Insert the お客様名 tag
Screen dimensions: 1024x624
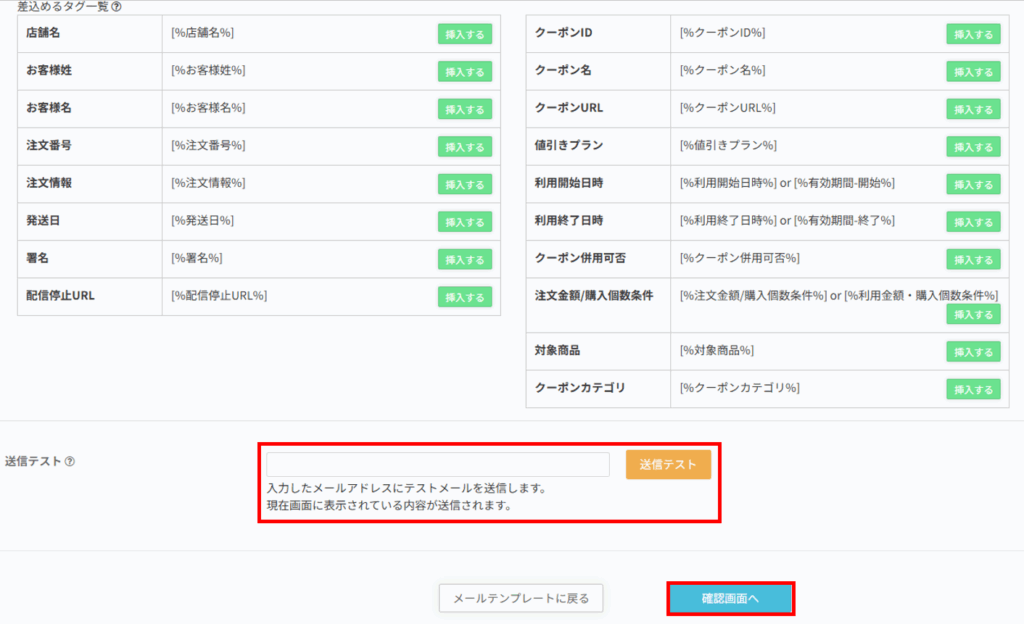click(x=464, y=109)
